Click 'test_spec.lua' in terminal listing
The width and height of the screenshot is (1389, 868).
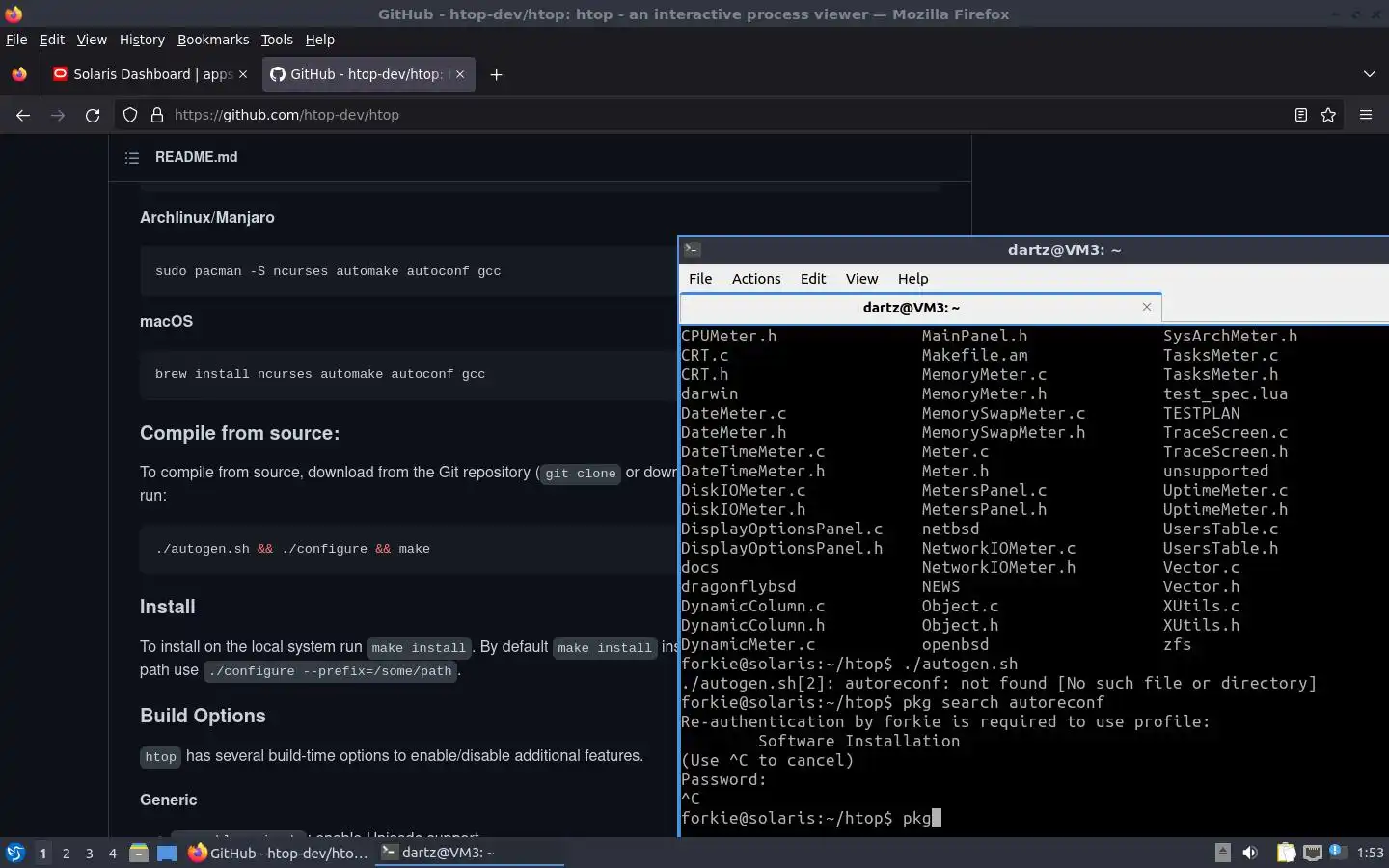[1225, 393]
